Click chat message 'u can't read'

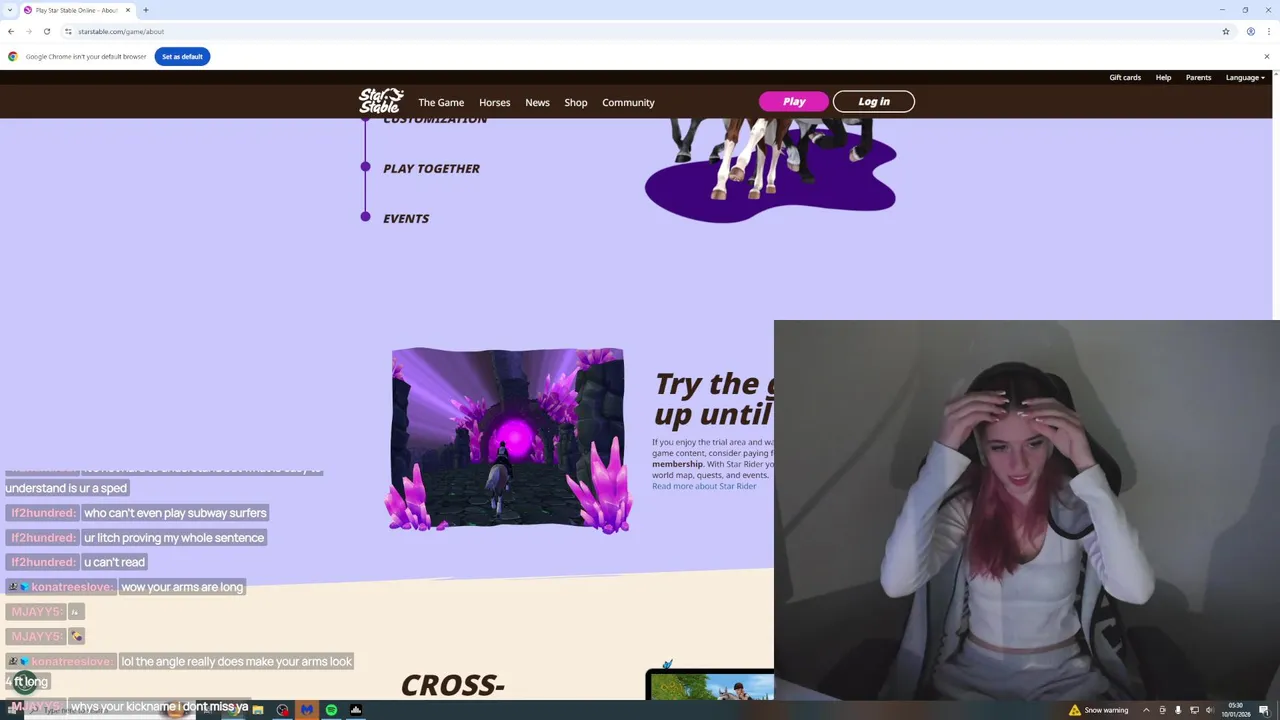[x=115, y=562]
